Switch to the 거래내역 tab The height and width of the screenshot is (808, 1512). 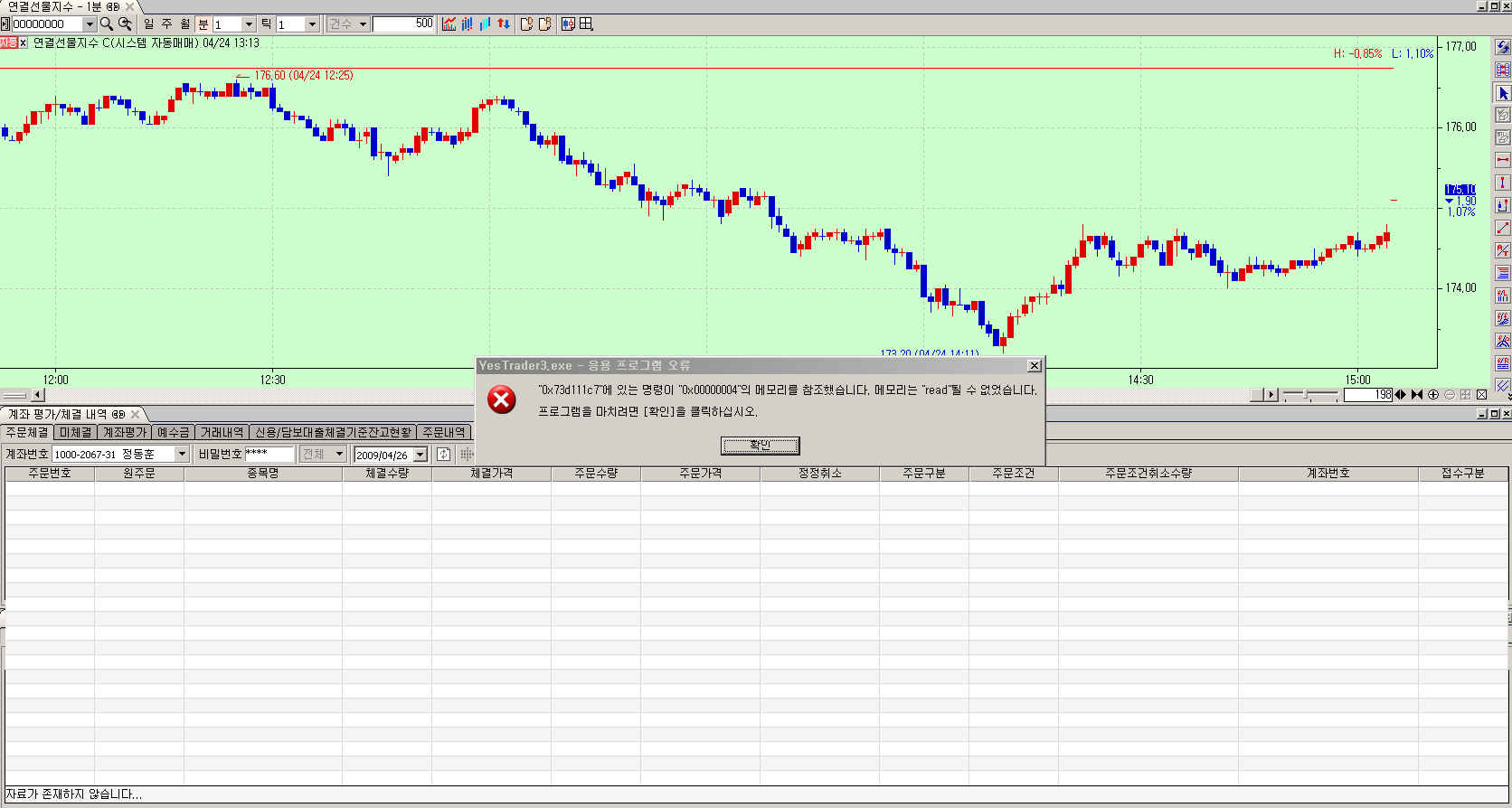222,433
